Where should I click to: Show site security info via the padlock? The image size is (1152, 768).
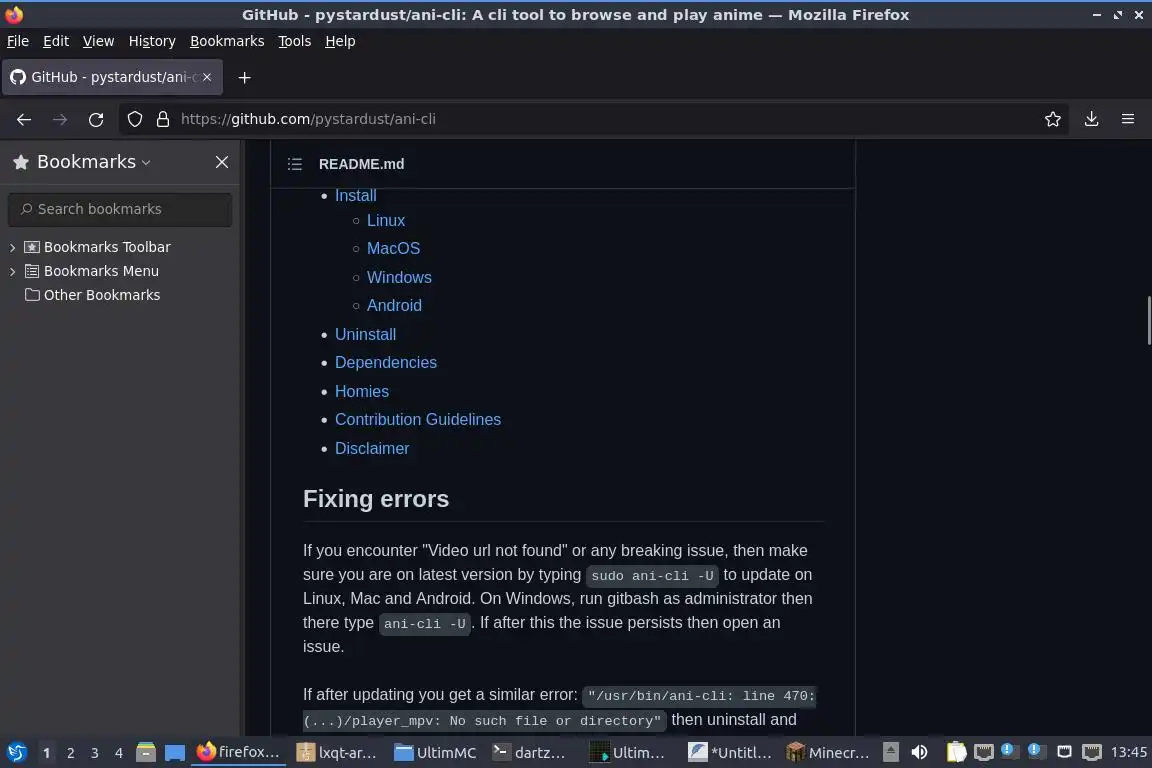point(163,119)
